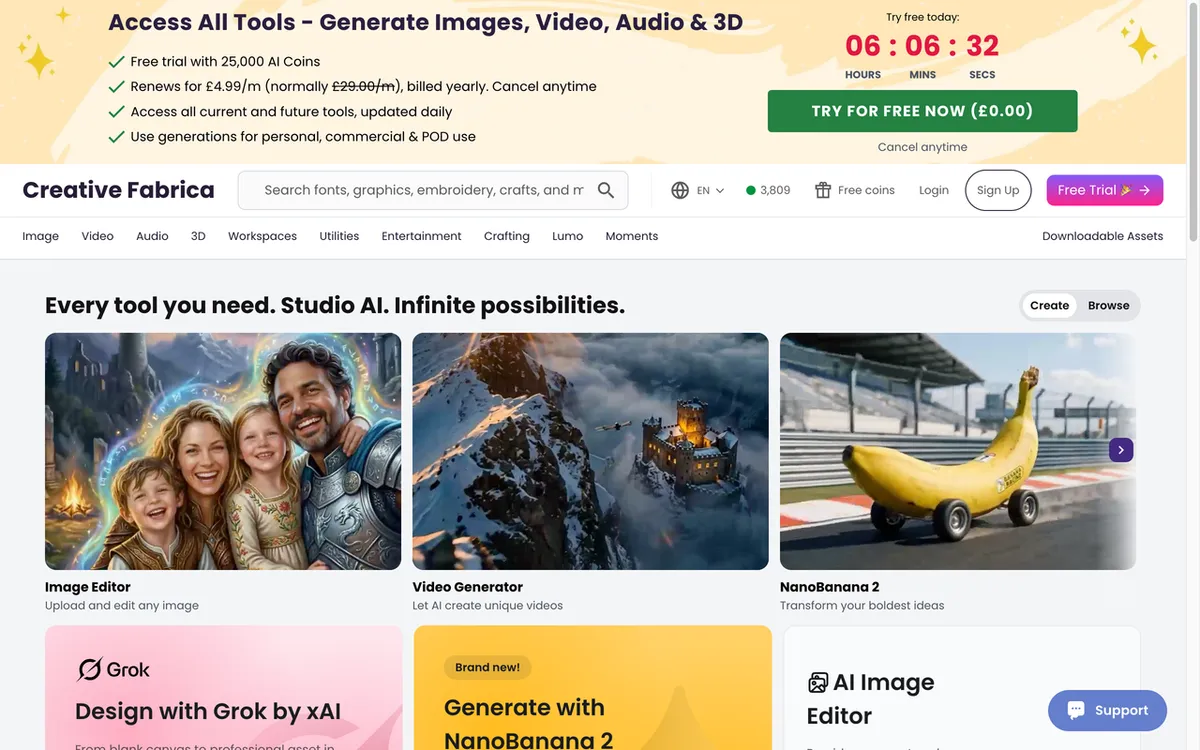Open the Moments menu
This screenshot has width=1200, height=750.
click(x=632, y=236)
